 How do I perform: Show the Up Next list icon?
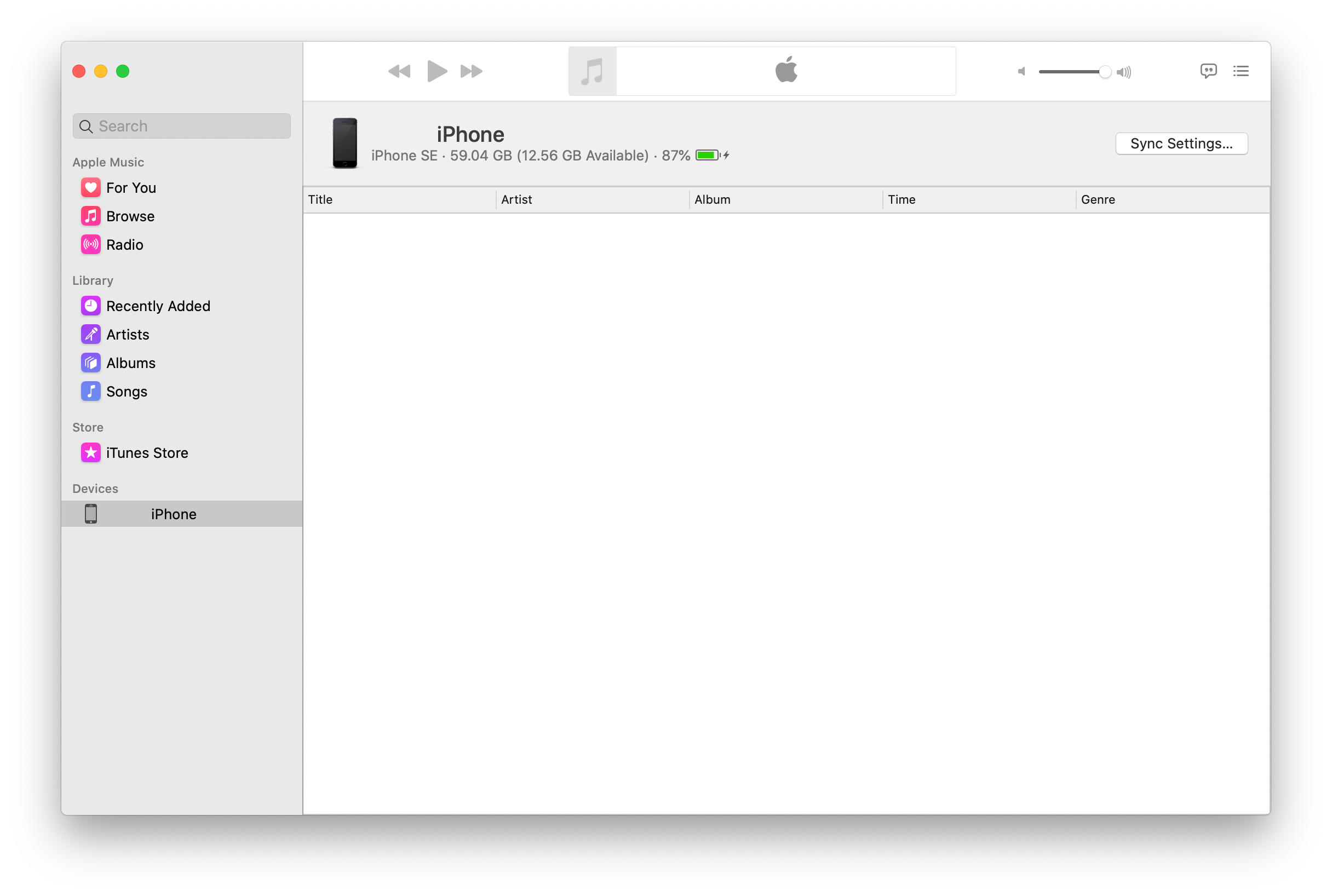tap(1241, 71)
